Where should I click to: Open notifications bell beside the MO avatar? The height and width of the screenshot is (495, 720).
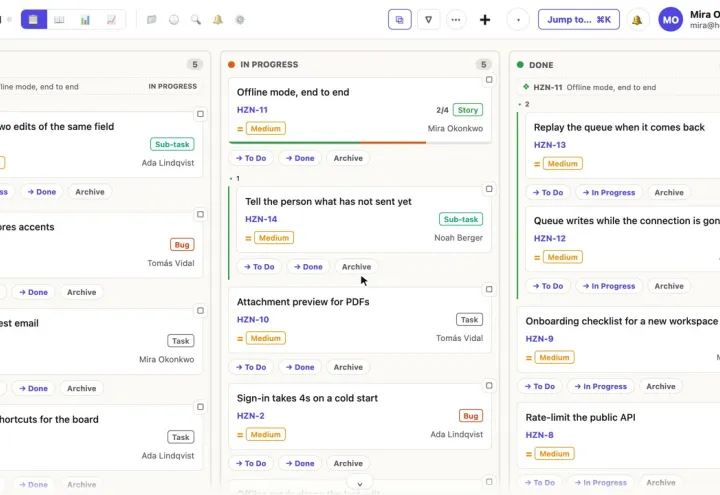pos(637,20)
